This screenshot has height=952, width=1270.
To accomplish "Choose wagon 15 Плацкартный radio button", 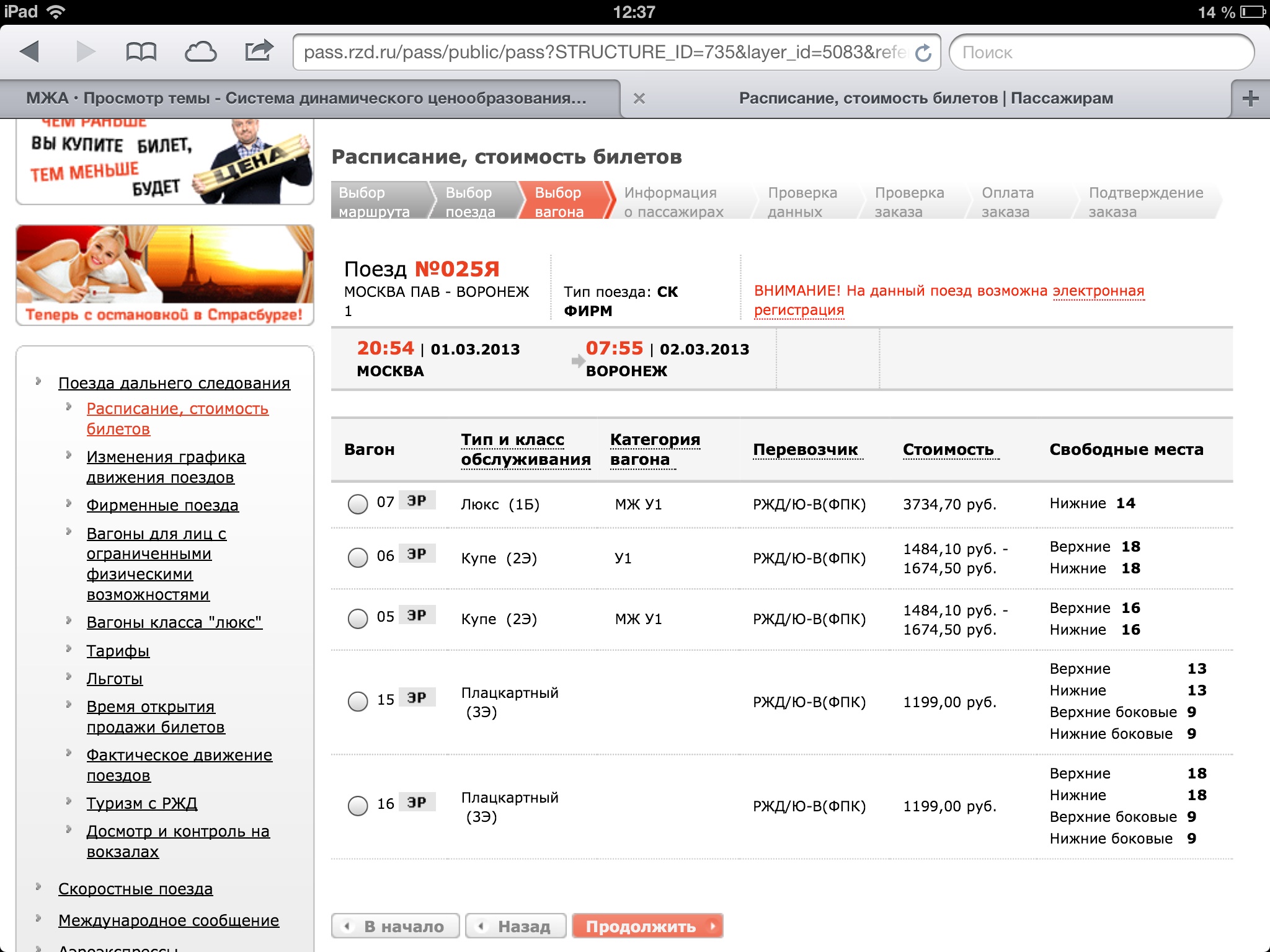I will coord(358,701).
